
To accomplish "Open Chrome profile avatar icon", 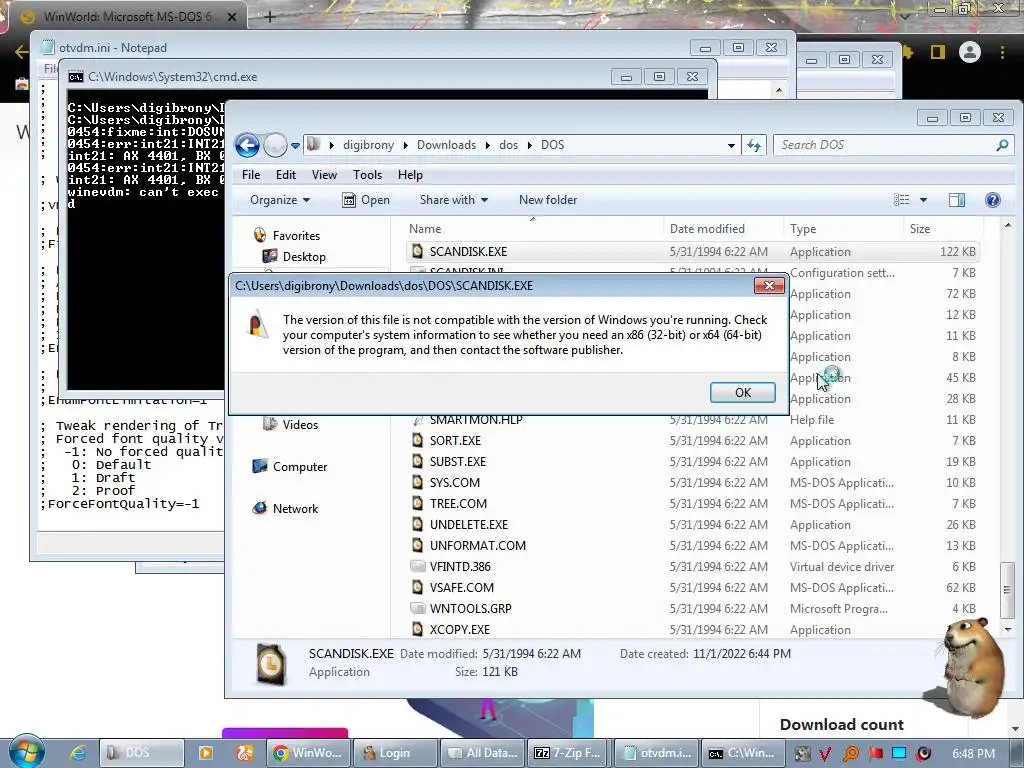I will click(970, 52).
